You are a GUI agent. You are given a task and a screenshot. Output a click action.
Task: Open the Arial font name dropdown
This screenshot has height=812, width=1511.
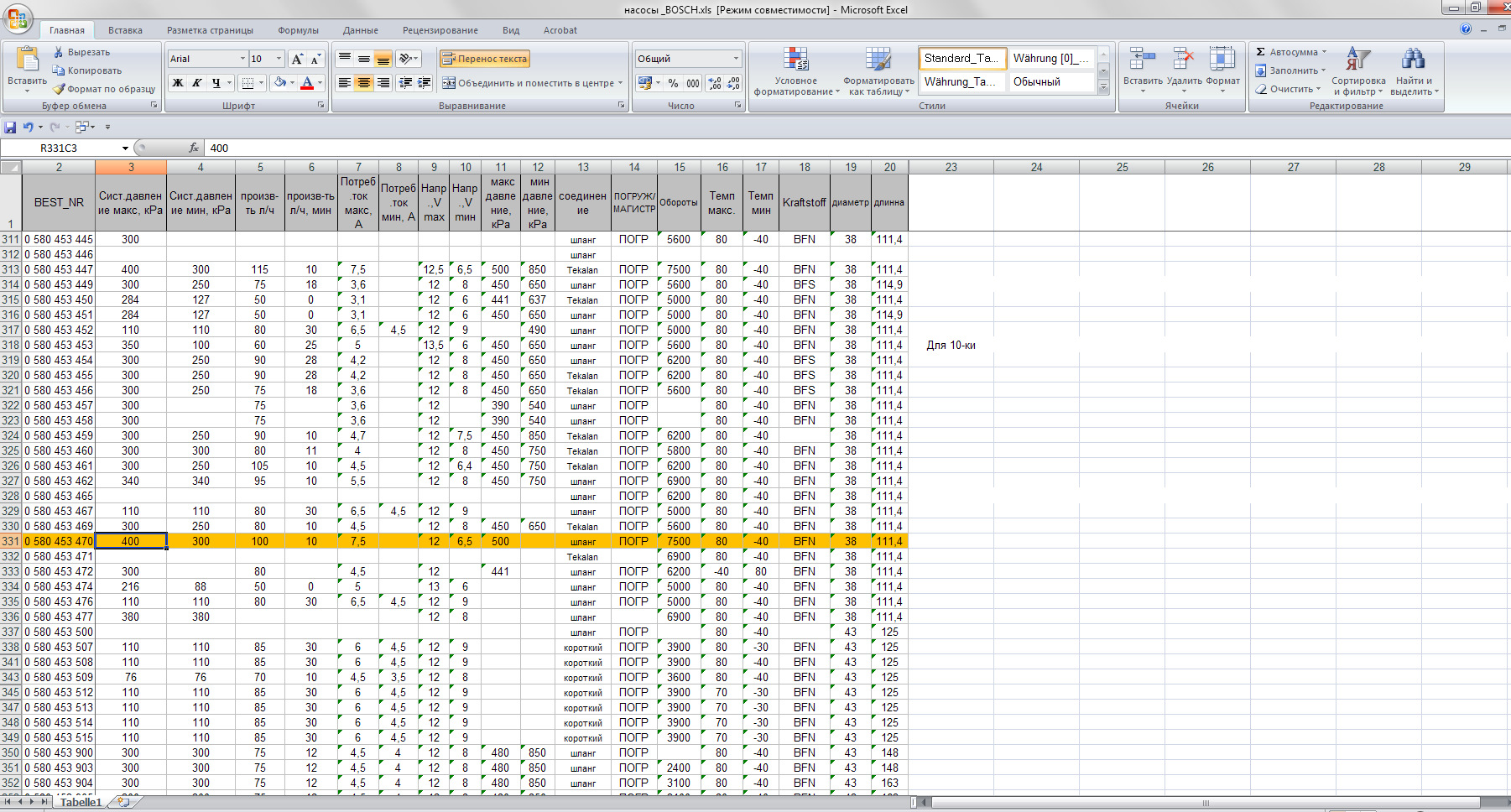pos(243,59)
